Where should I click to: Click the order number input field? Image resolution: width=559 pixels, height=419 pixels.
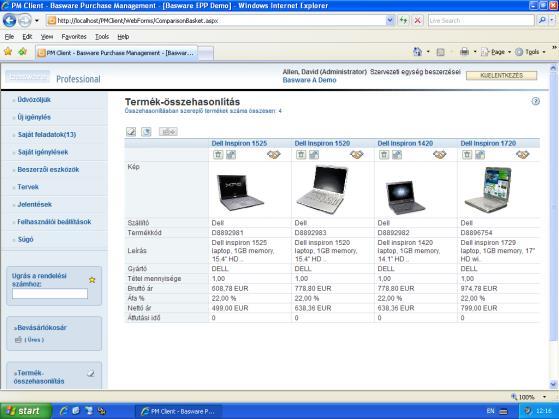pos(50,294)
